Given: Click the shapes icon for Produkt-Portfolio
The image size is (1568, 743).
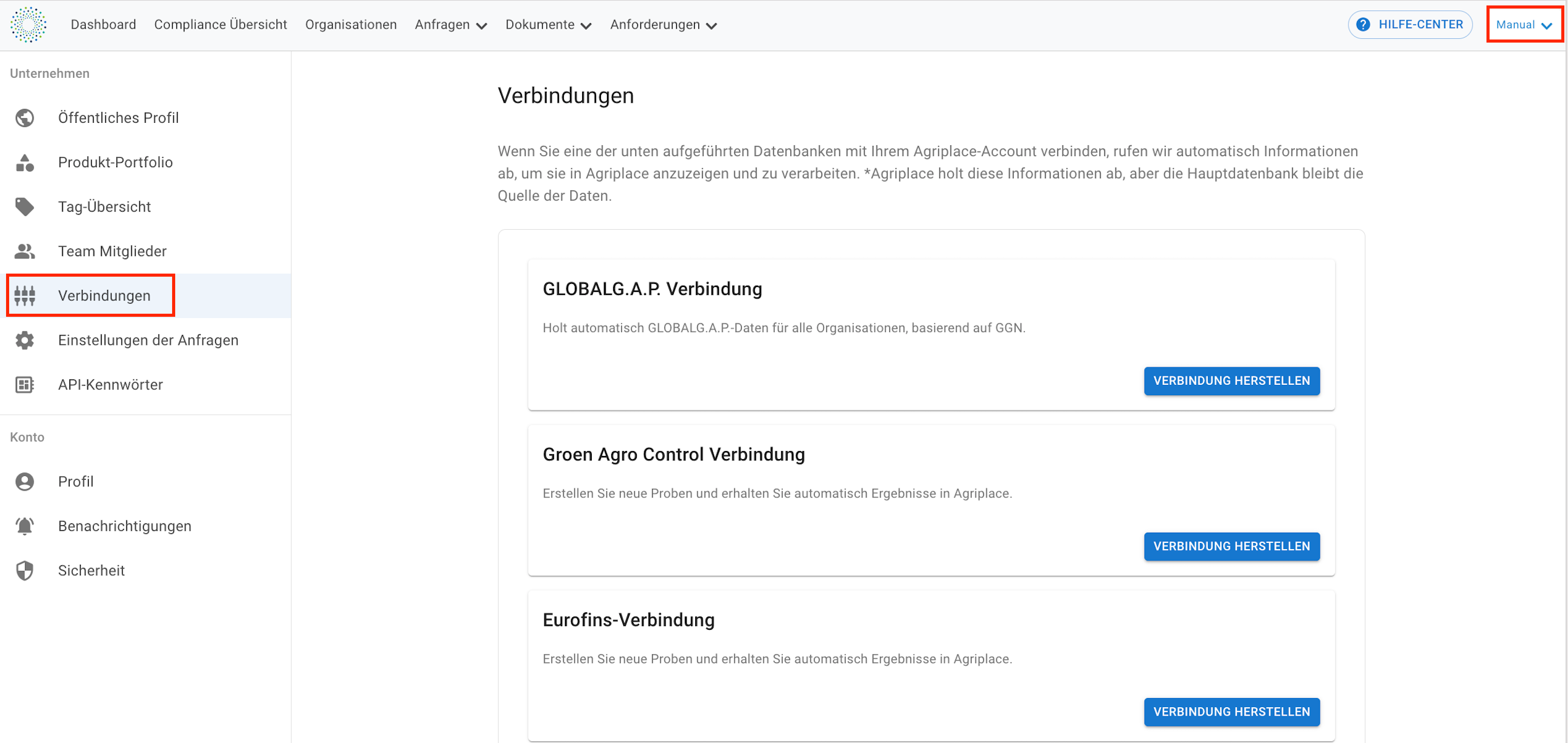Looking at the screenshot, I should point(25,162).
